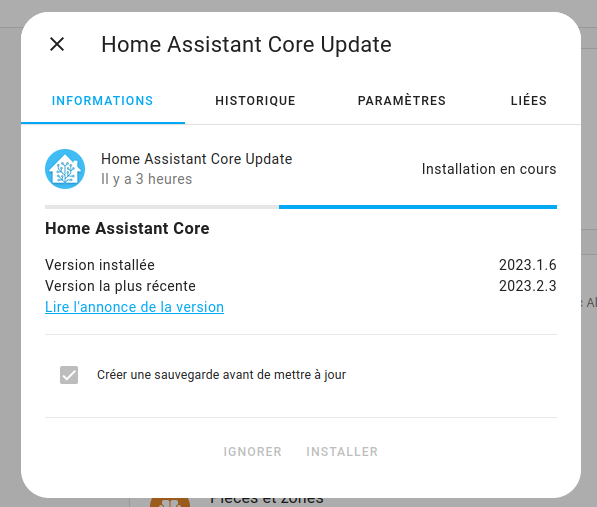
Task: Go to the Paramètres tab
Action: 402,101
